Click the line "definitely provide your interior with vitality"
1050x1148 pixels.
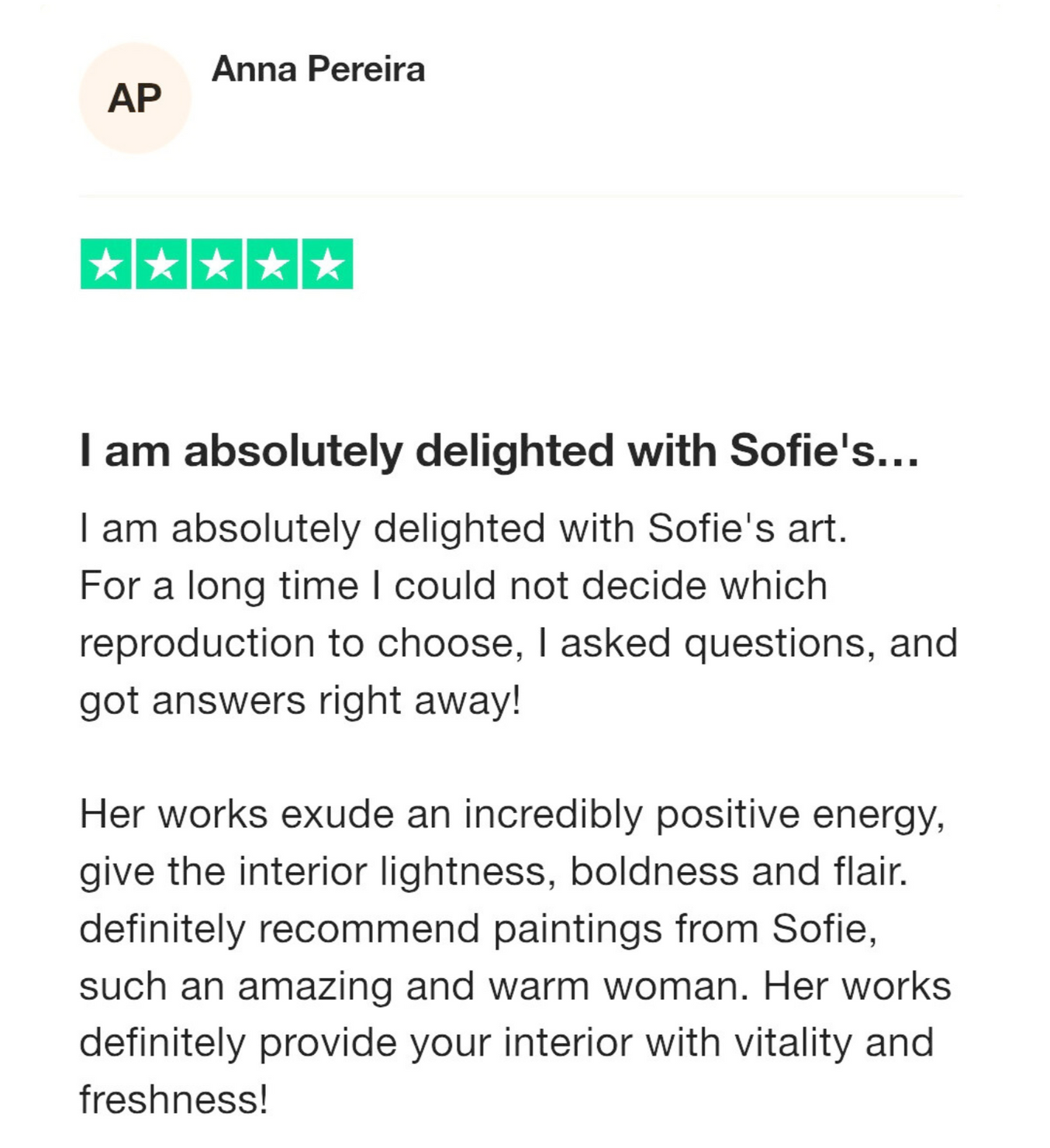pyautogui.click(x=506, y=1043)
